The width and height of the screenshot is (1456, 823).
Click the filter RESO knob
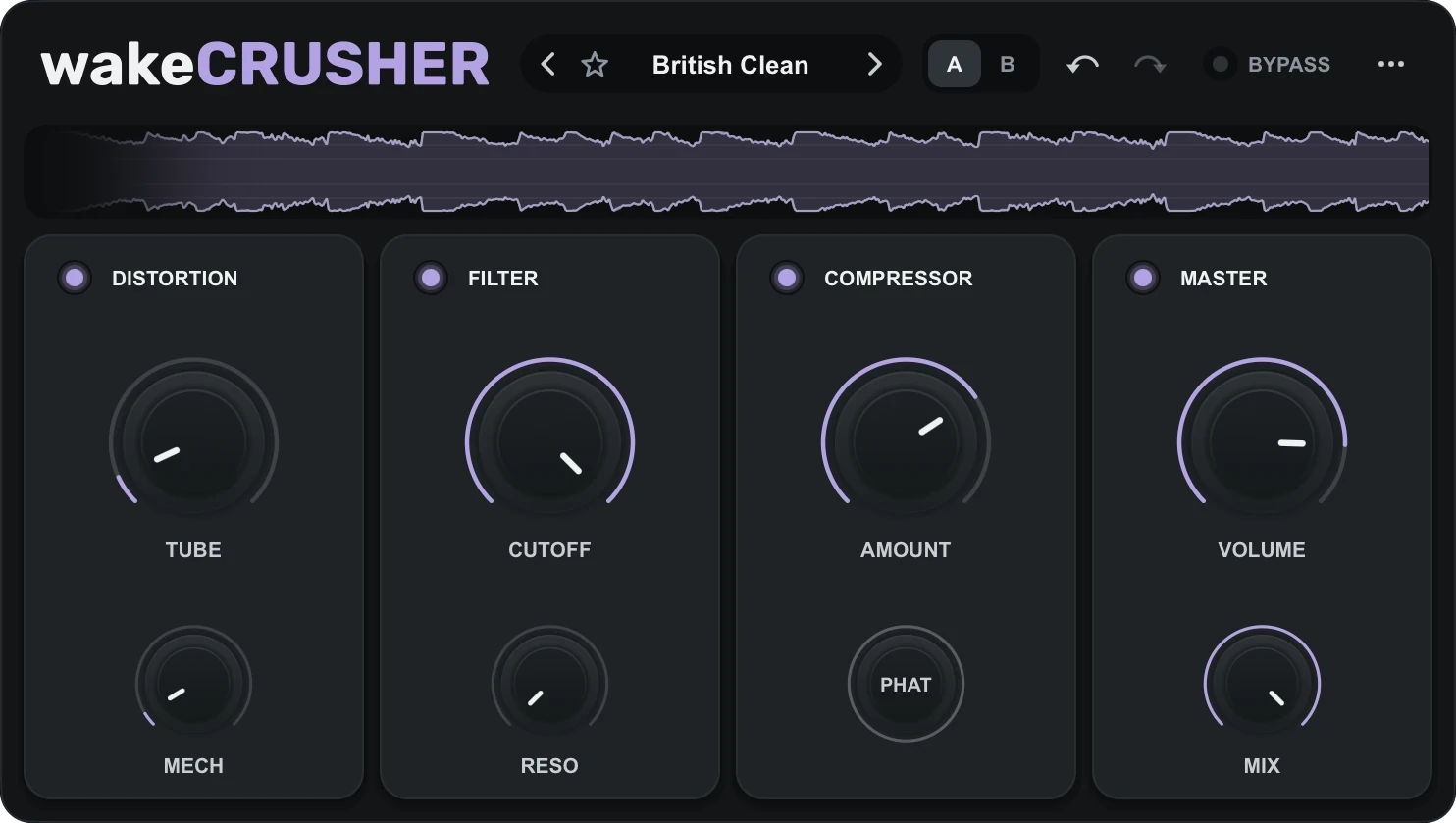(549, 685)
